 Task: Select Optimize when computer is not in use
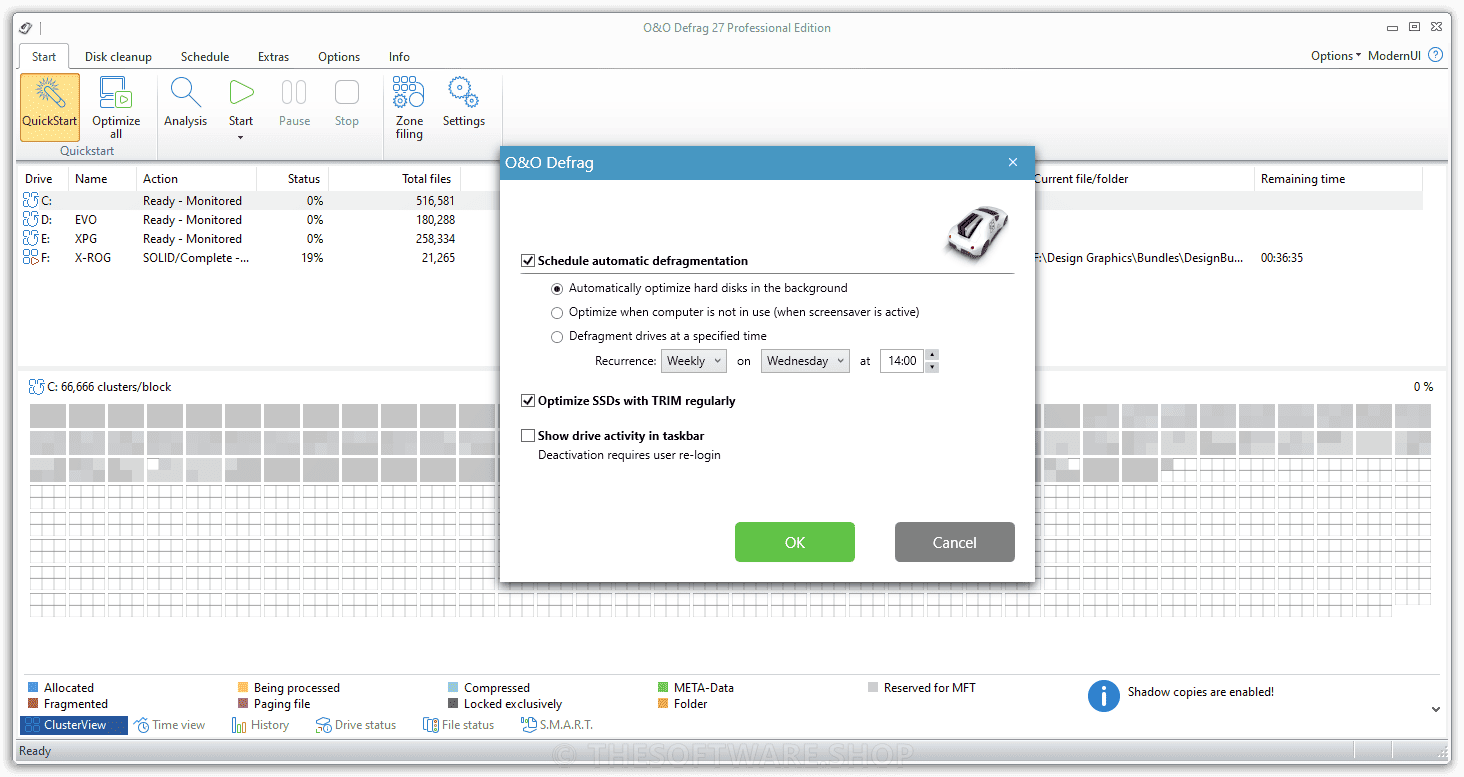[x=557, y=312]
